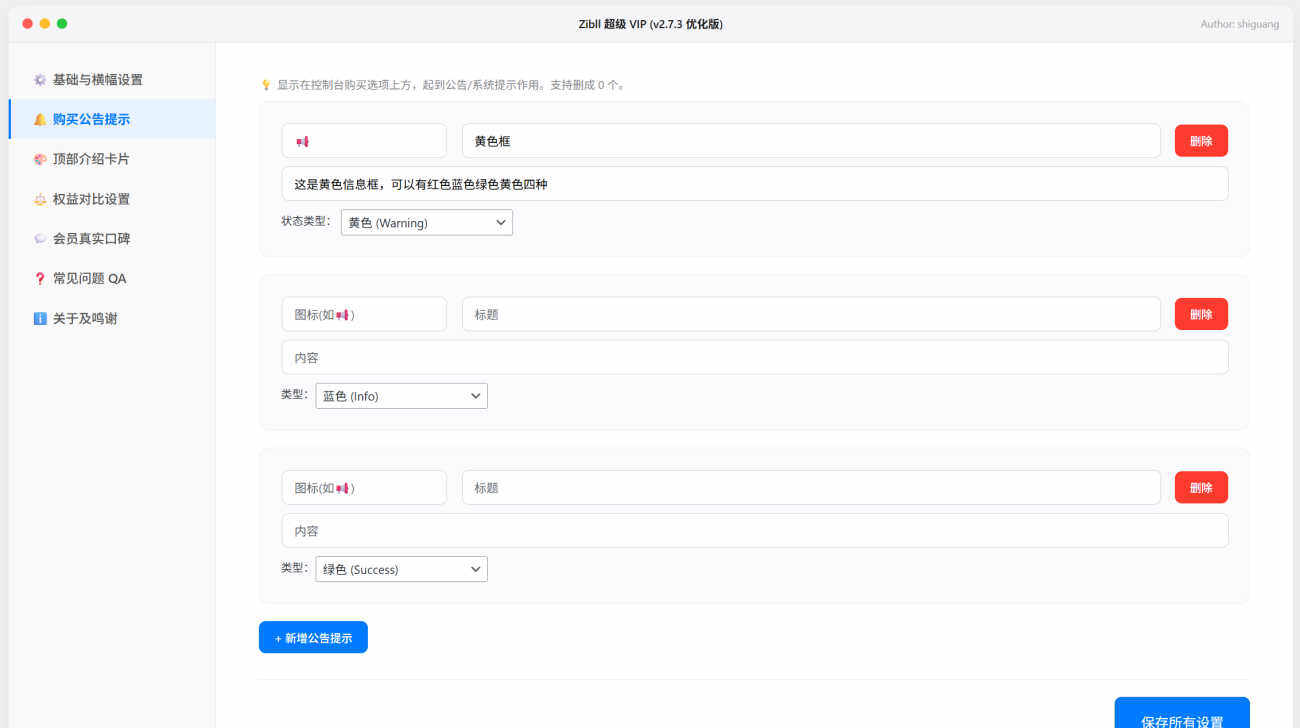The width and height of the screenshot is (1300, 728).
Task: Open the 权益对比设置 sidebar section
Action: pyautogui.click(x=91, y=199)
